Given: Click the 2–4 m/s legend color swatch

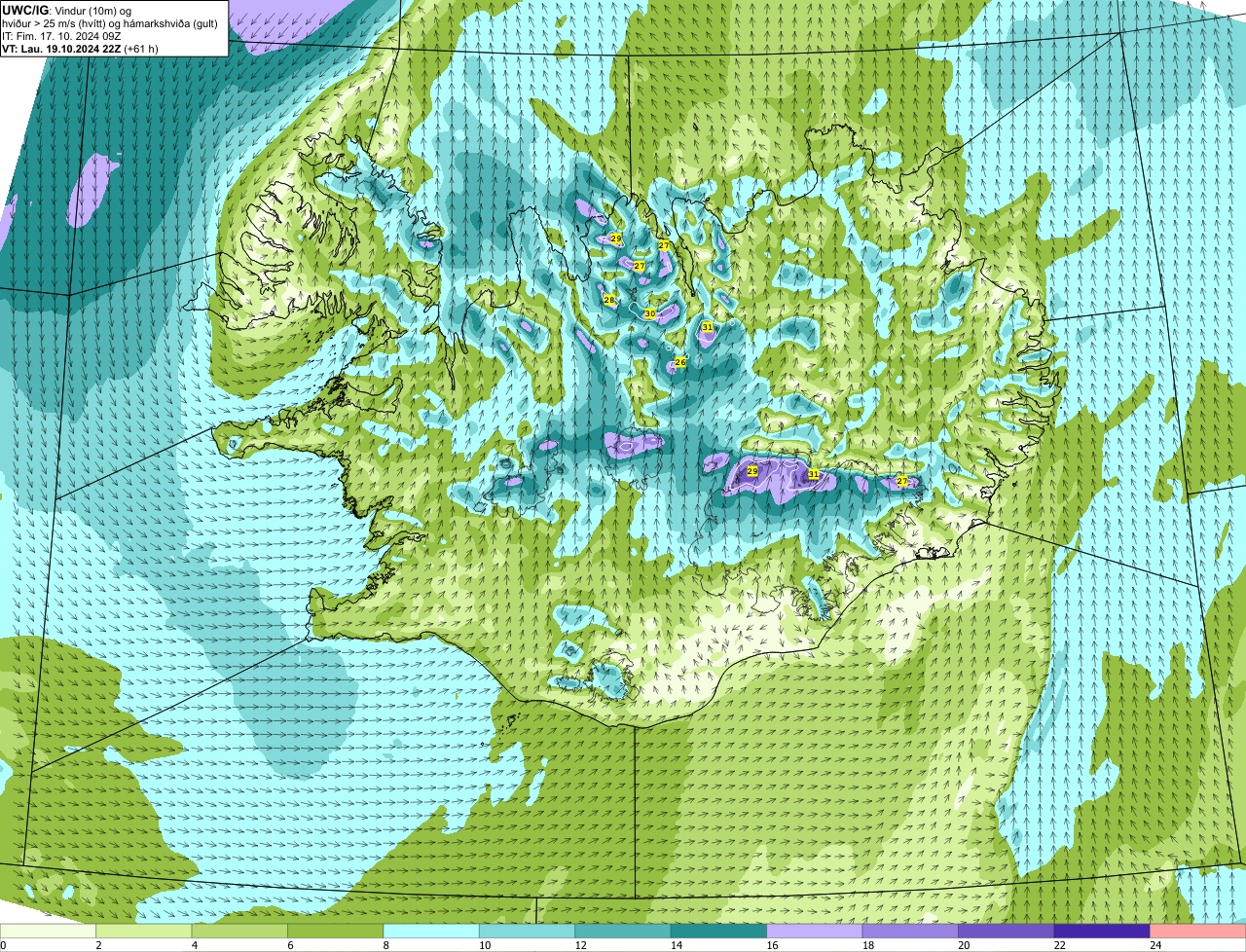Looking at the screenshot, I should click(x=144, y=931).
